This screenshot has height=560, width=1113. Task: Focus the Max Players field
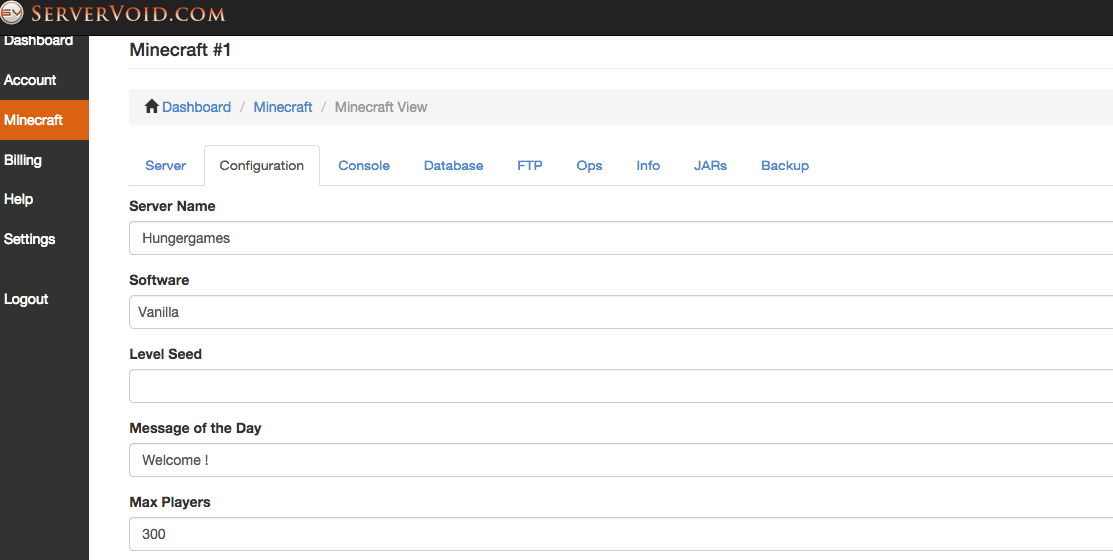click(x=620, y=534)
